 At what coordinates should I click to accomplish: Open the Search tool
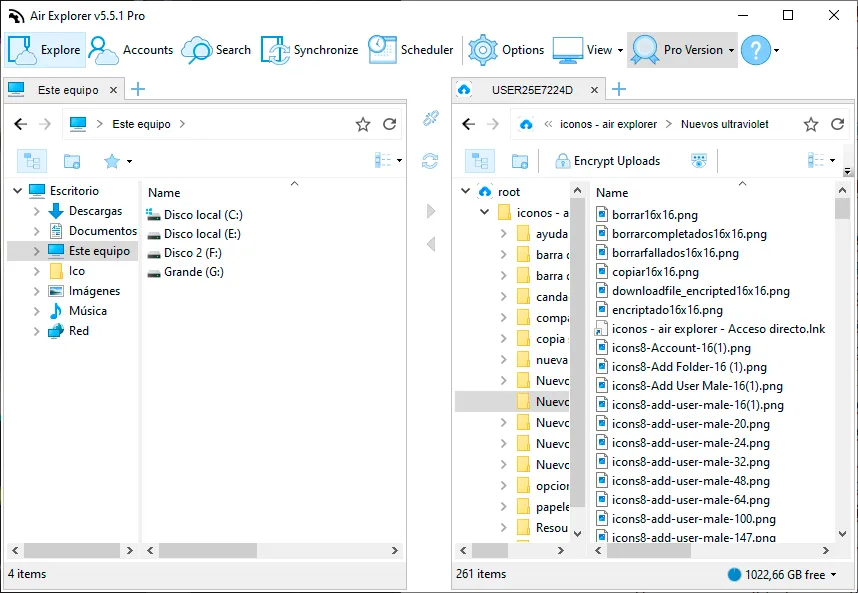216,50
